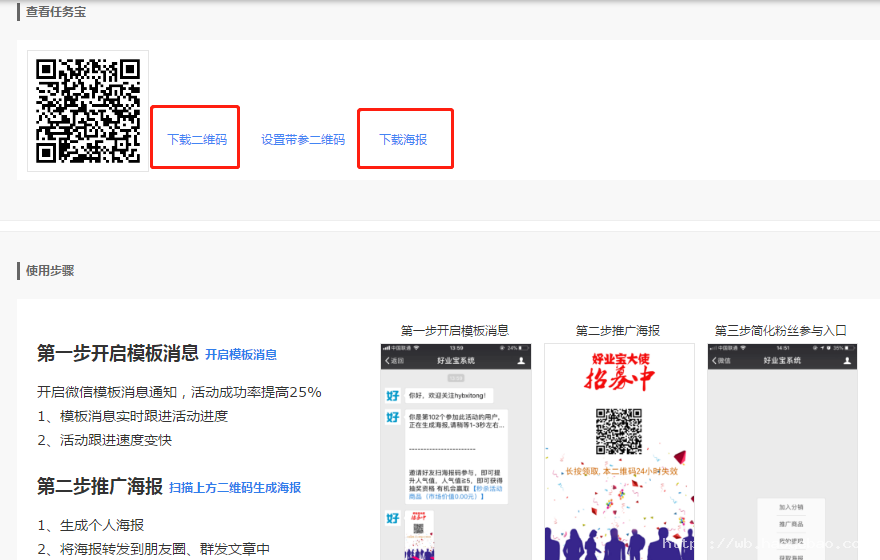Screen dimensions: 880x560
Task: Select line 2、活动跟进速度变快
Action: click(x=104, y=440)
